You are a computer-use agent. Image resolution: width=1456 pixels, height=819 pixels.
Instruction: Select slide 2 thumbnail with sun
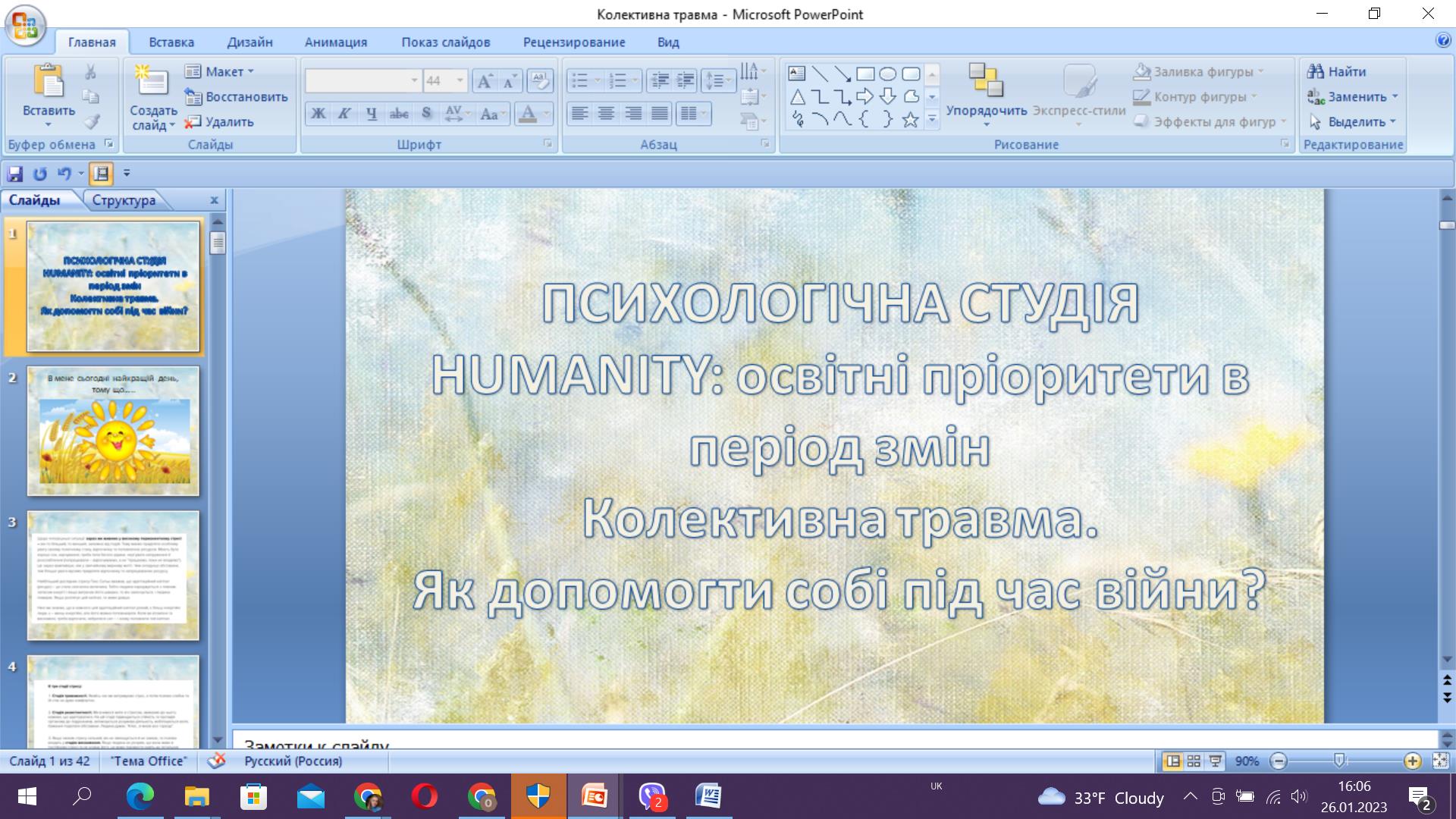[x=113, y=431]
